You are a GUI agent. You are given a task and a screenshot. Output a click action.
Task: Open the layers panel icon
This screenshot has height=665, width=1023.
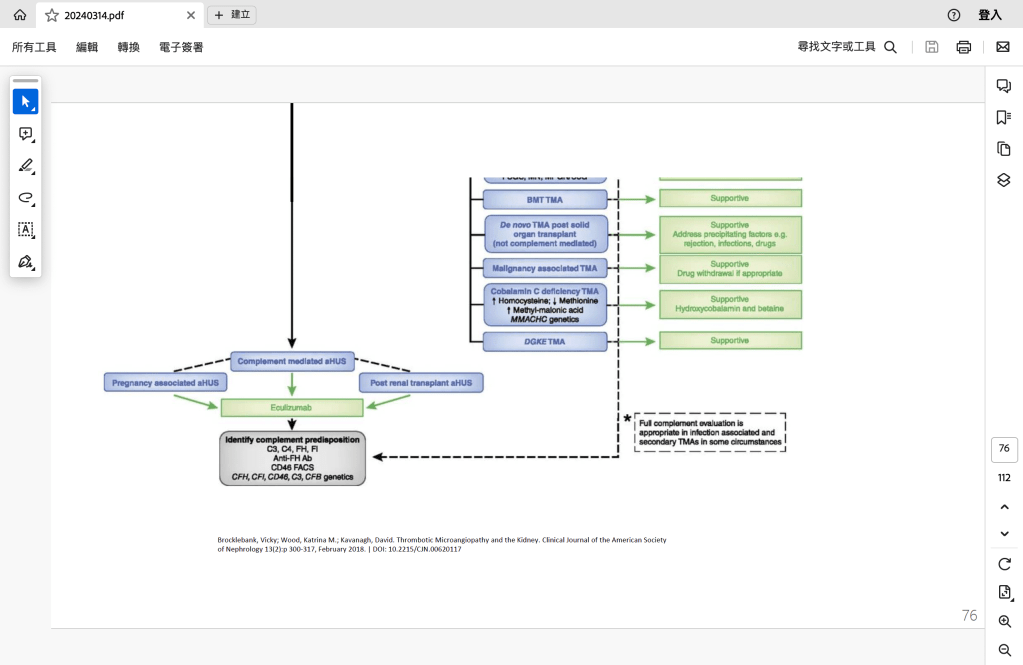1004,180
